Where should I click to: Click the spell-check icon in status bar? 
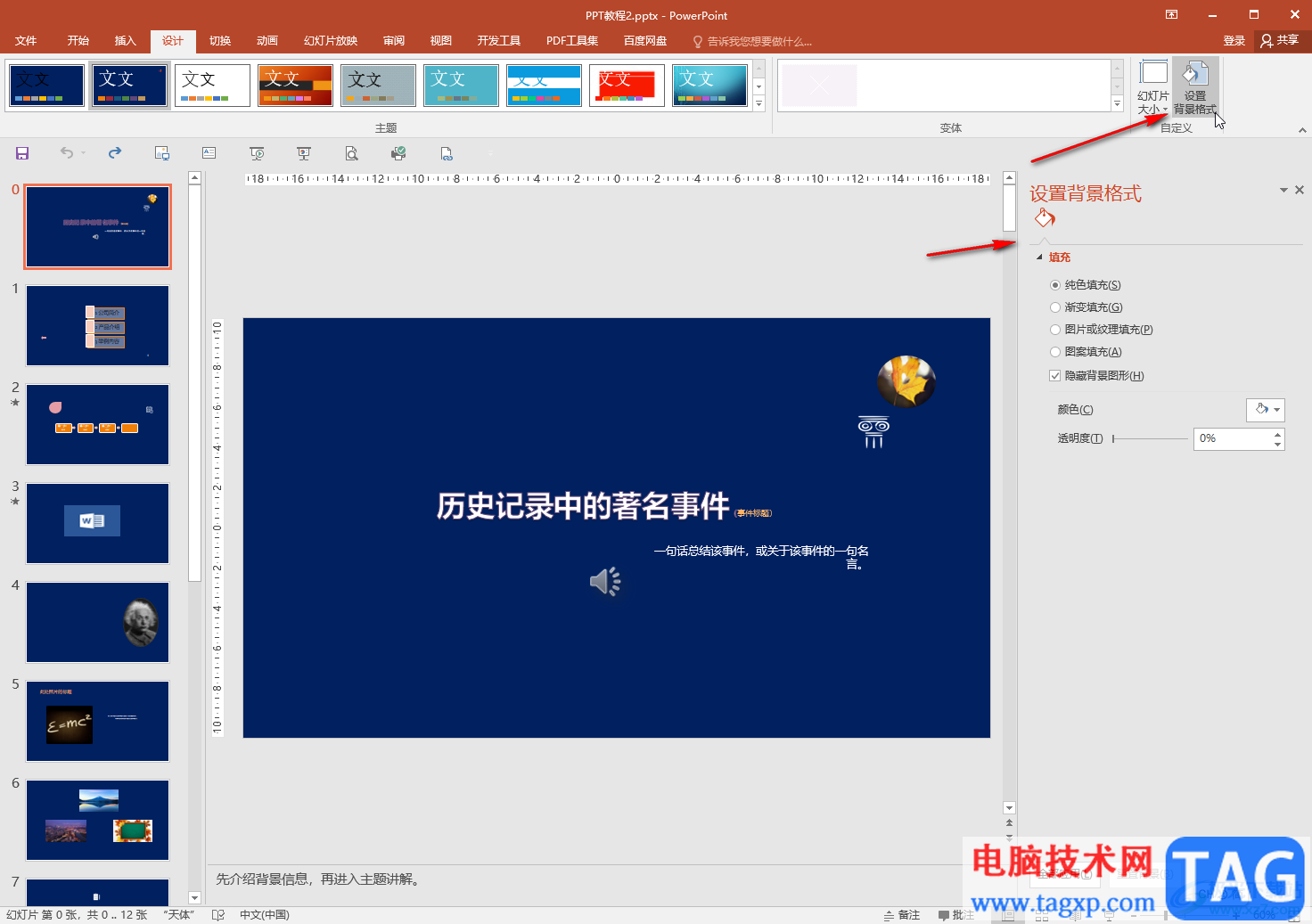pyautogui.click(x=218, y=915)
